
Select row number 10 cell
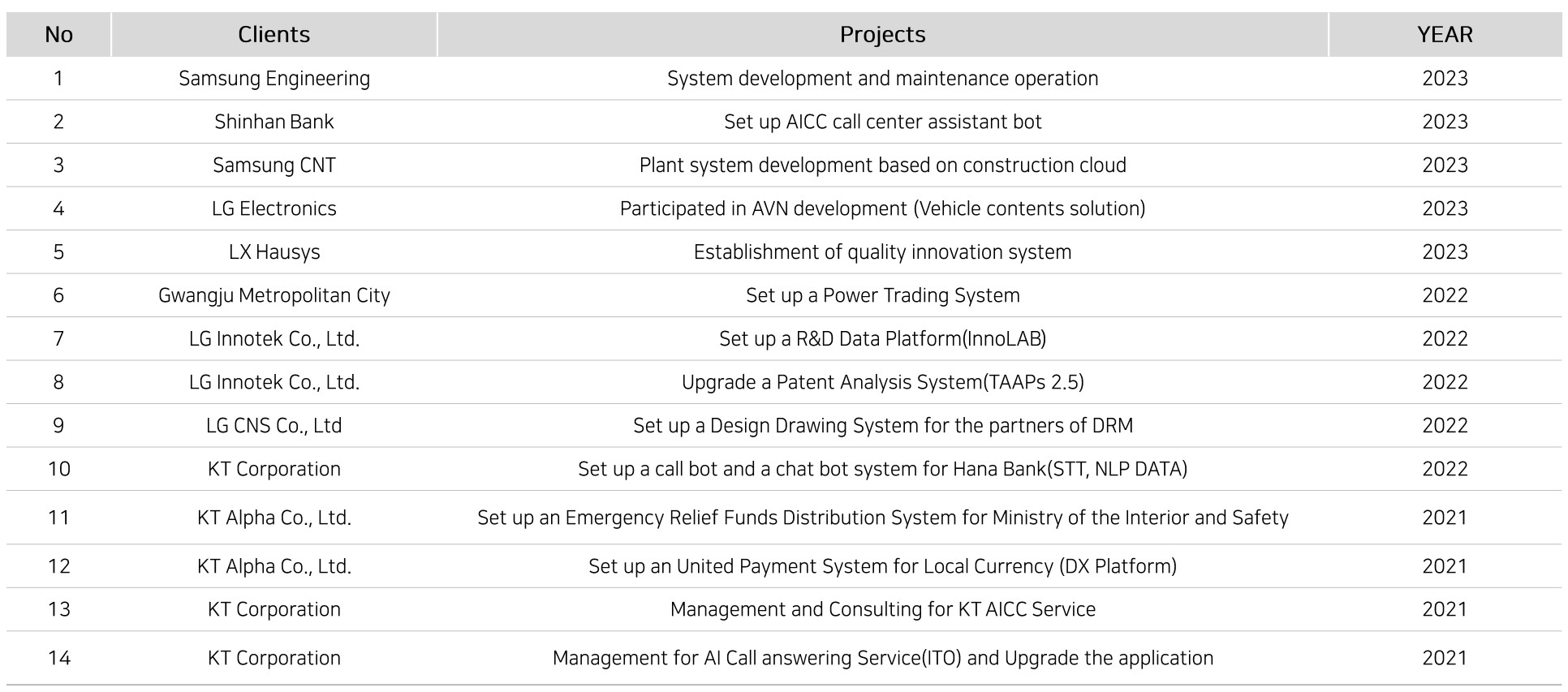tap(58, 469)
